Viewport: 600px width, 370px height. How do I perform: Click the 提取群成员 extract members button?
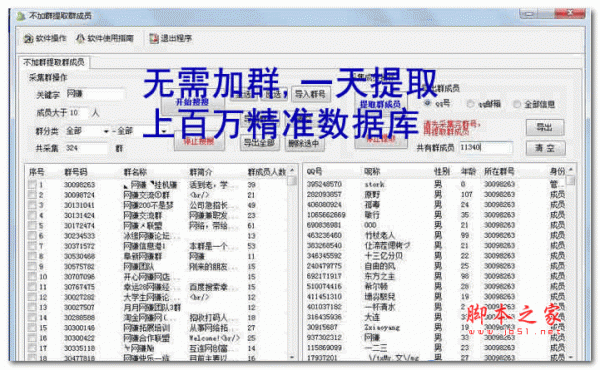[x=380, y=104]
